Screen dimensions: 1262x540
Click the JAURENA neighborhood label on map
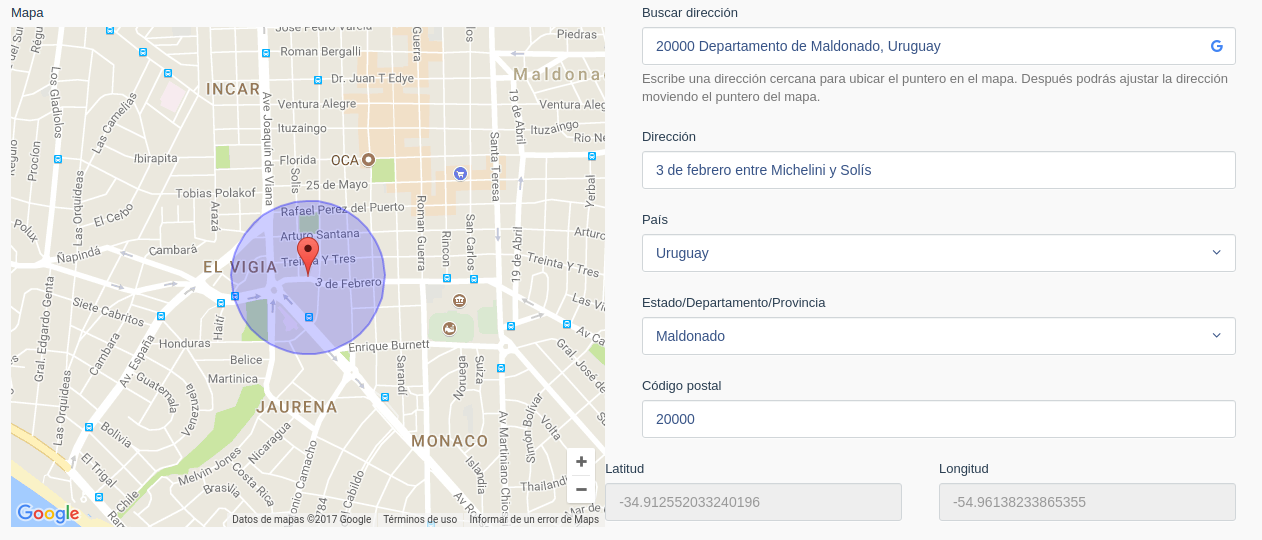point(297,407)
